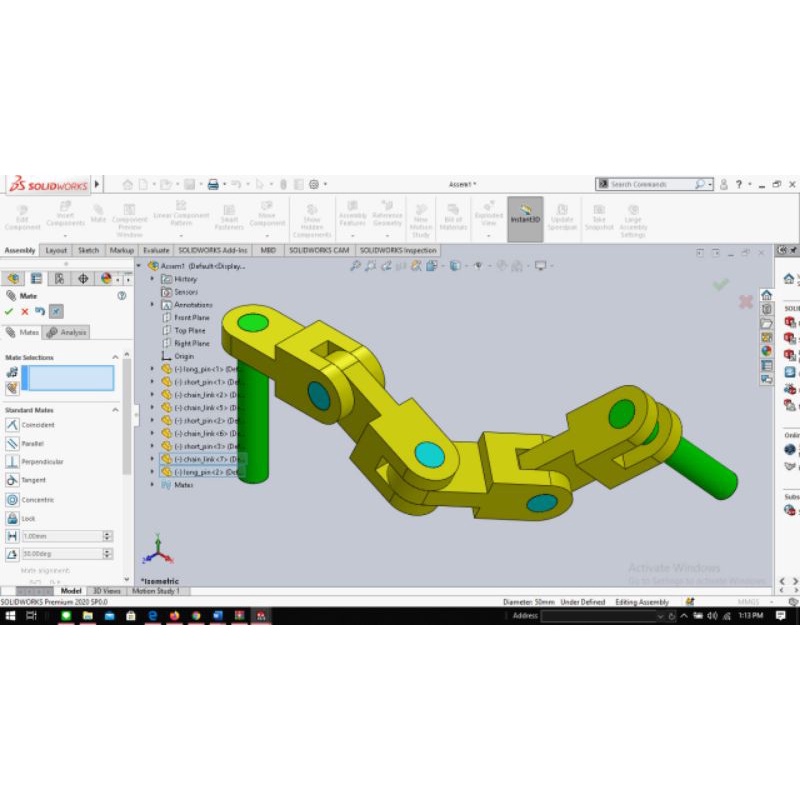
Task: Undo the last mate in the Mate panel
Action: 40,311
